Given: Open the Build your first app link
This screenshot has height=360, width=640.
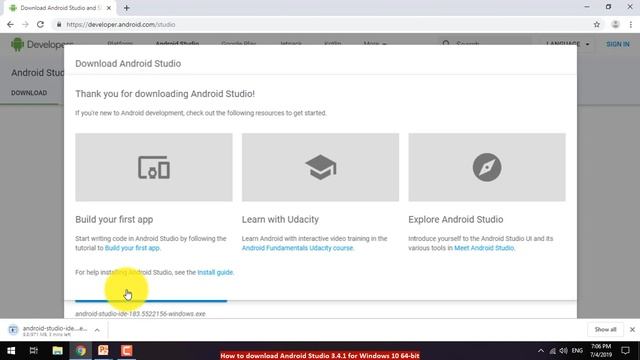Looking at the screenshot, I should tap(132, 248).
